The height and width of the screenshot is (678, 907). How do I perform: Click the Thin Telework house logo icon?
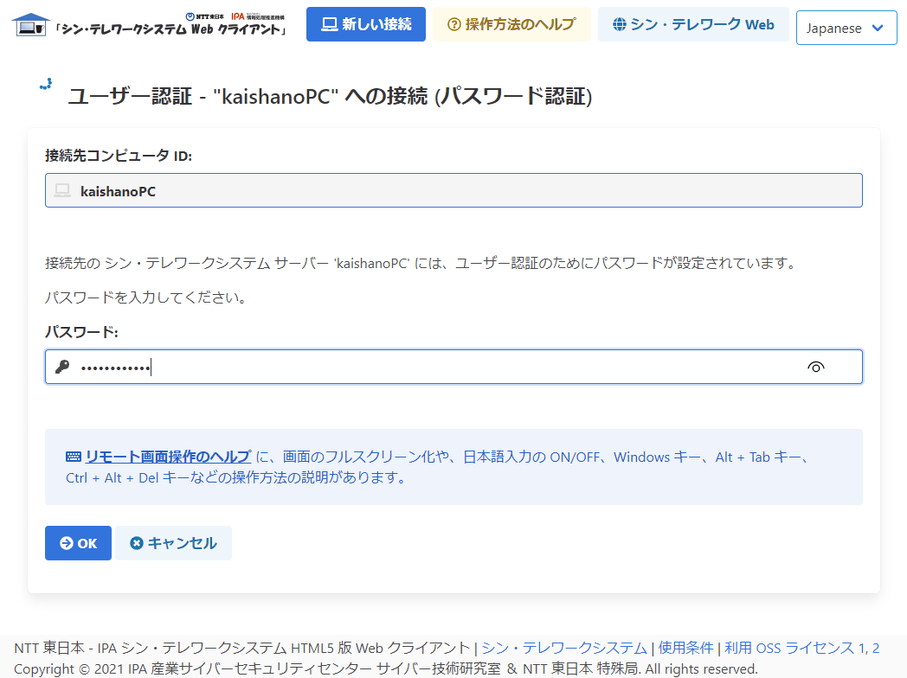click(x=31, y=24)
